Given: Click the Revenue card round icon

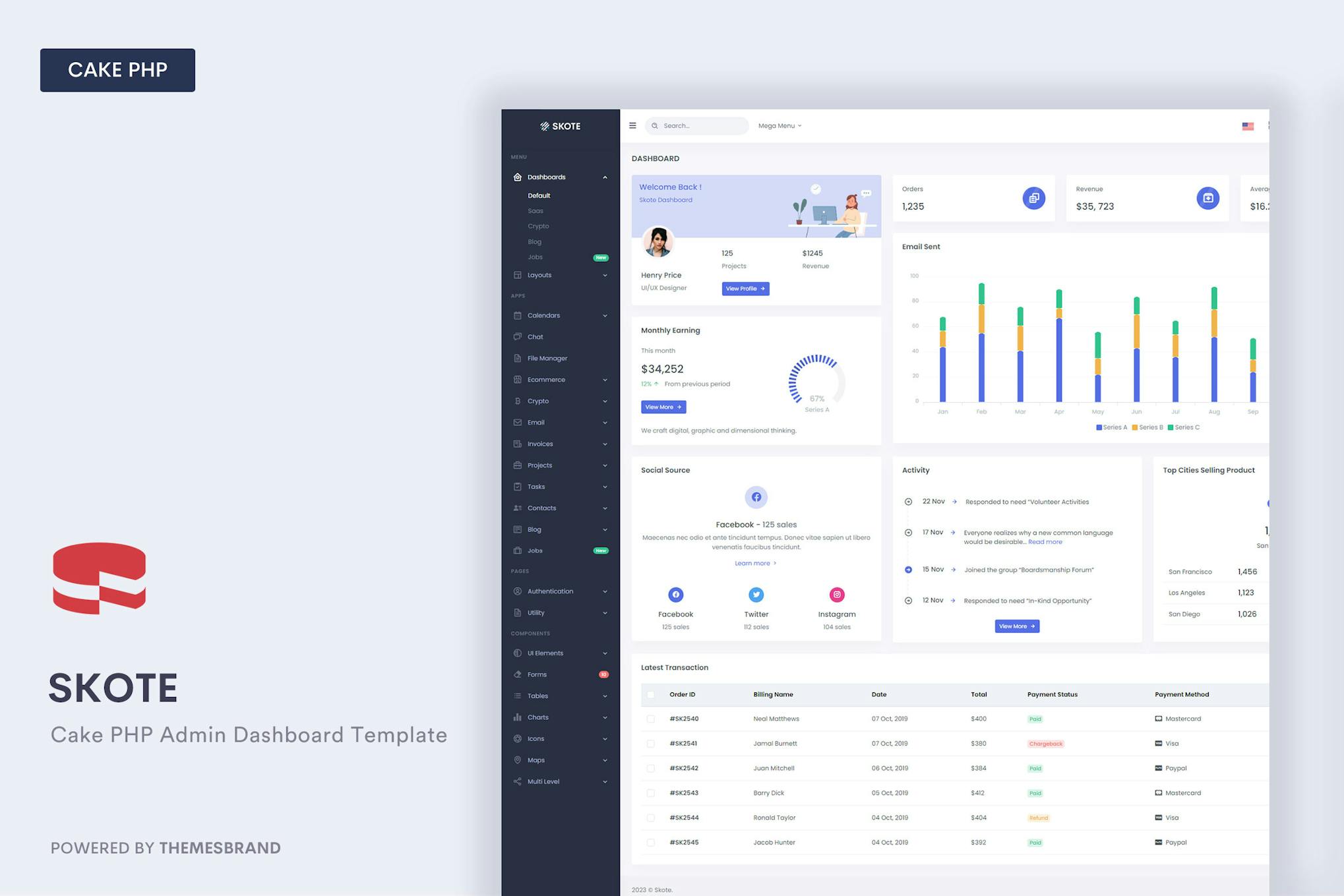Looking at the screenshot, I should [x=1207, y=198].
